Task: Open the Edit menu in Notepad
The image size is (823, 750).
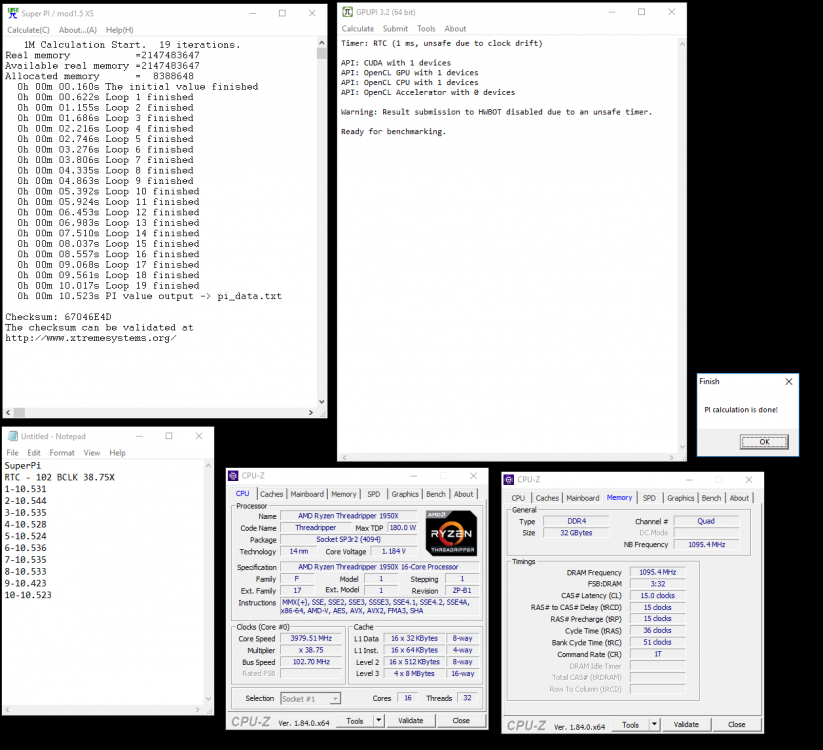Action: [34, 453]
